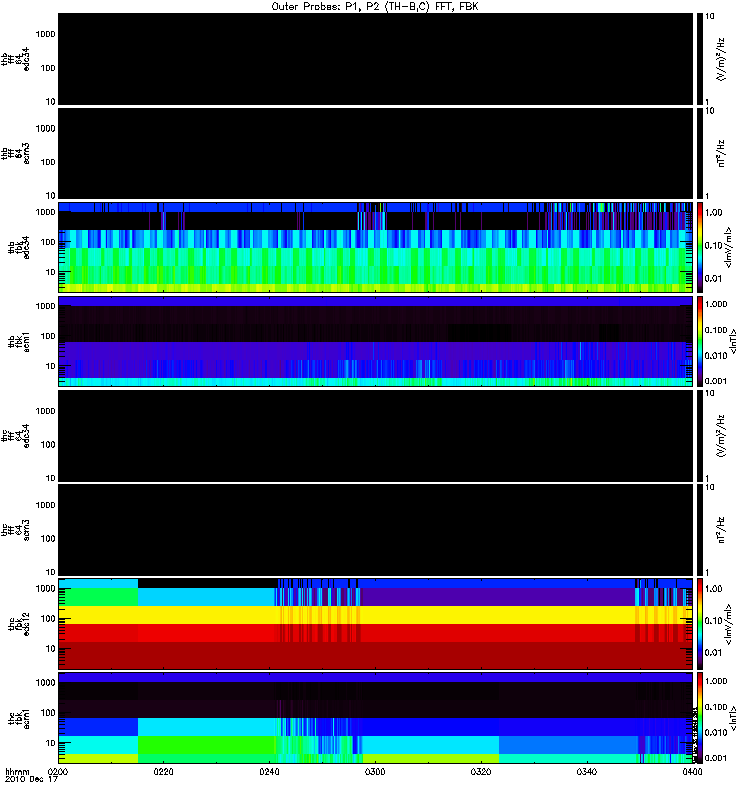Click the "thc fbk edc12" y-axis title
This screenshot has width=750, height=800.
coord(19,623)
